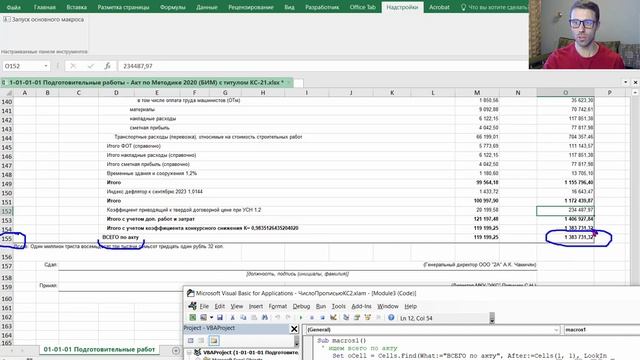Click Запуск основного макроса button
Screen dimensions: 640x360
43,19
